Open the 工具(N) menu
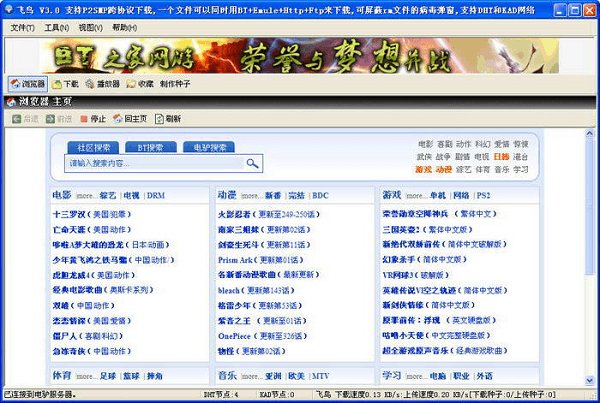 [57, 28]
